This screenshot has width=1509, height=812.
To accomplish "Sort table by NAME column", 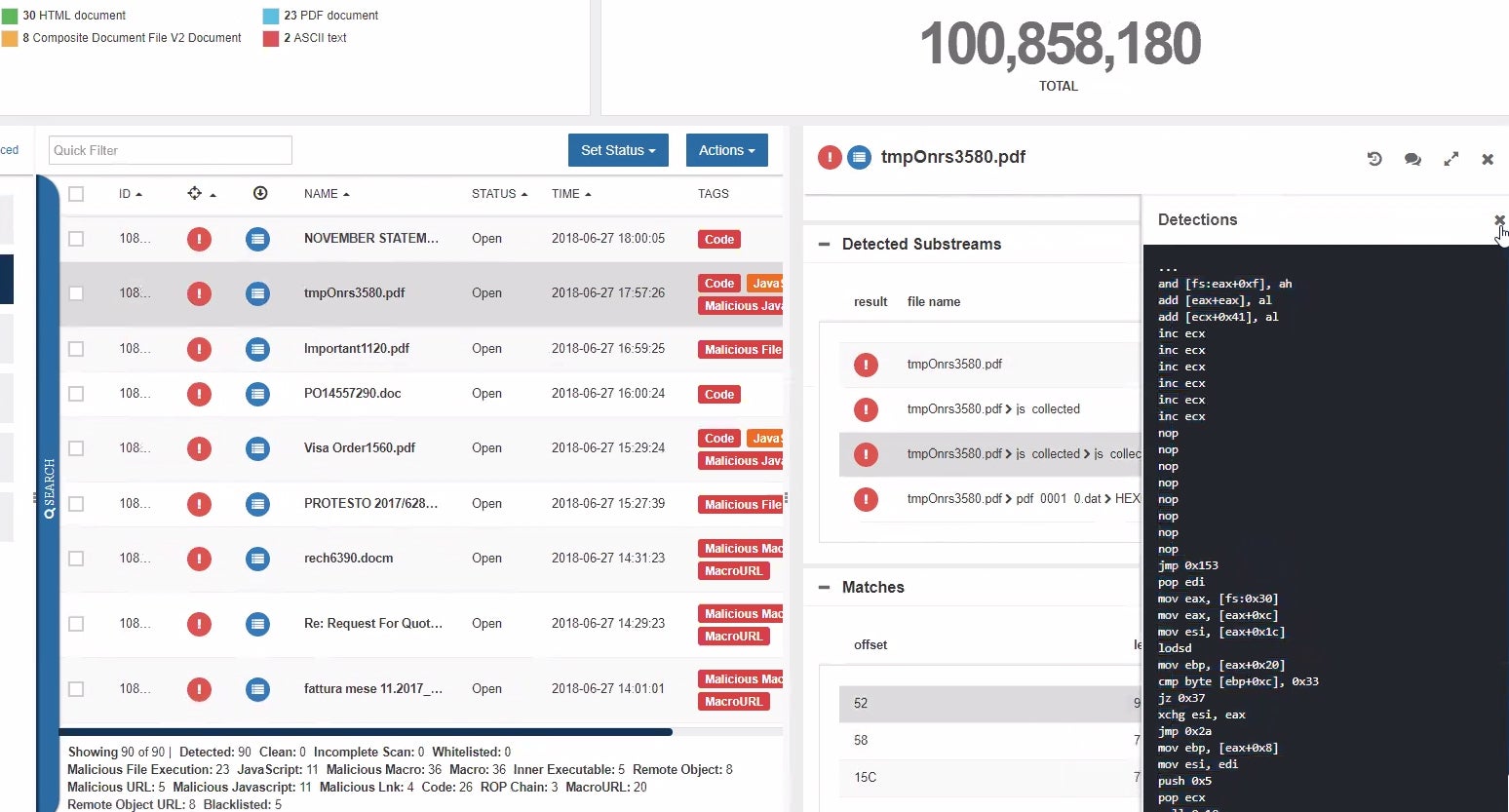I will (327, 194).
